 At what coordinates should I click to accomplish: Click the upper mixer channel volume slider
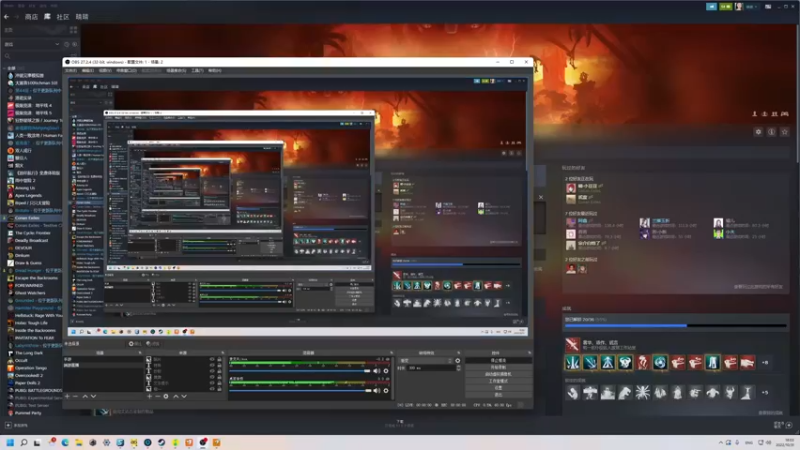pyautogui.click(x=300, y=371)
